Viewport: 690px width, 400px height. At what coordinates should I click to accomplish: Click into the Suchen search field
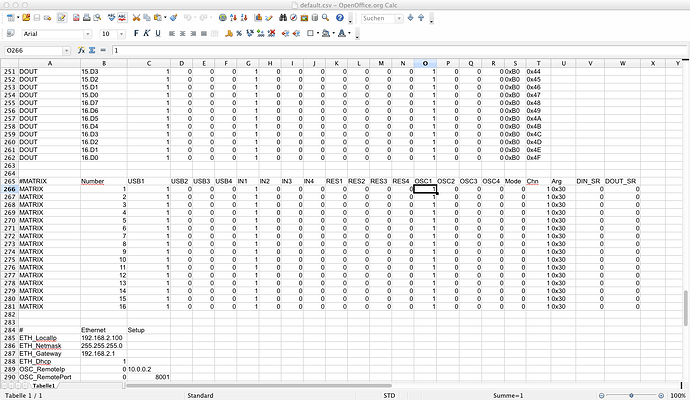[x=378, y=18]
